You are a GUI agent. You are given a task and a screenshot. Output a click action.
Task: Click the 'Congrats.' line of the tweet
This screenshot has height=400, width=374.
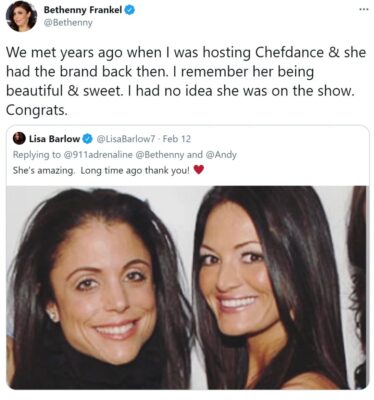coord(37,110)
